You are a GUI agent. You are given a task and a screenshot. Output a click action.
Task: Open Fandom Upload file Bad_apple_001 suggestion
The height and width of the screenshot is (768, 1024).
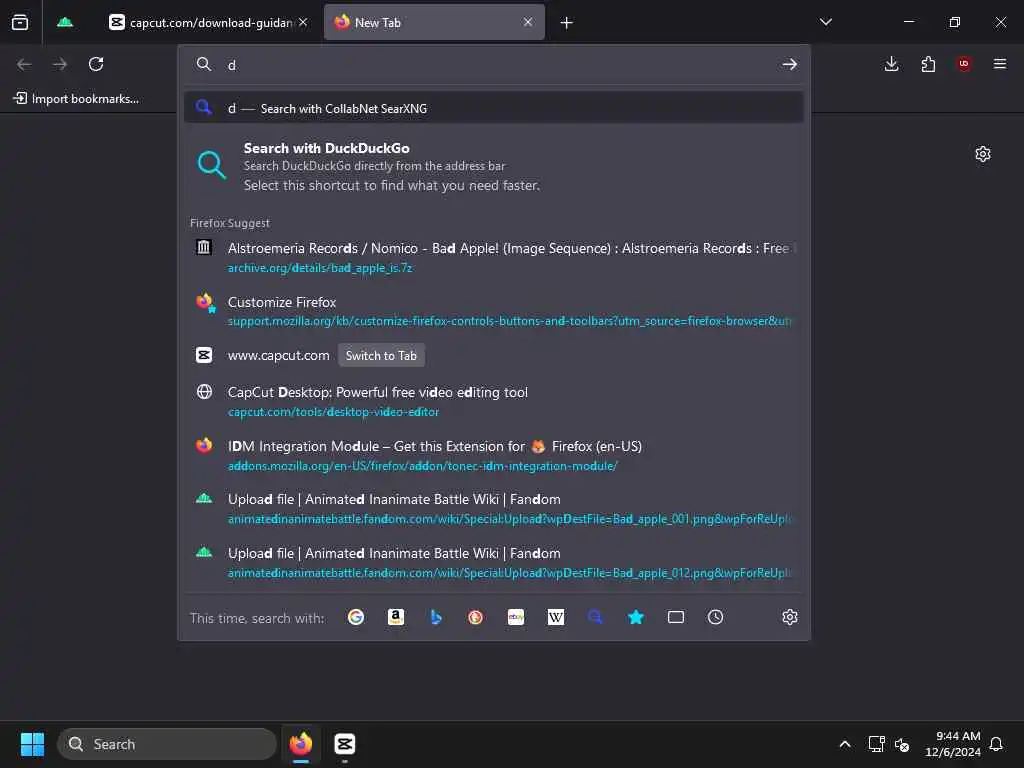coord(494,508)
